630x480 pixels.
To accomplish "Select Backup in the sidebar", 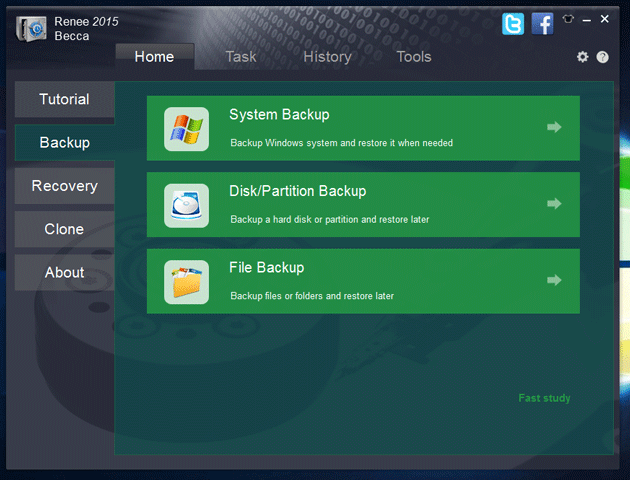I will (x=65, y=143).
